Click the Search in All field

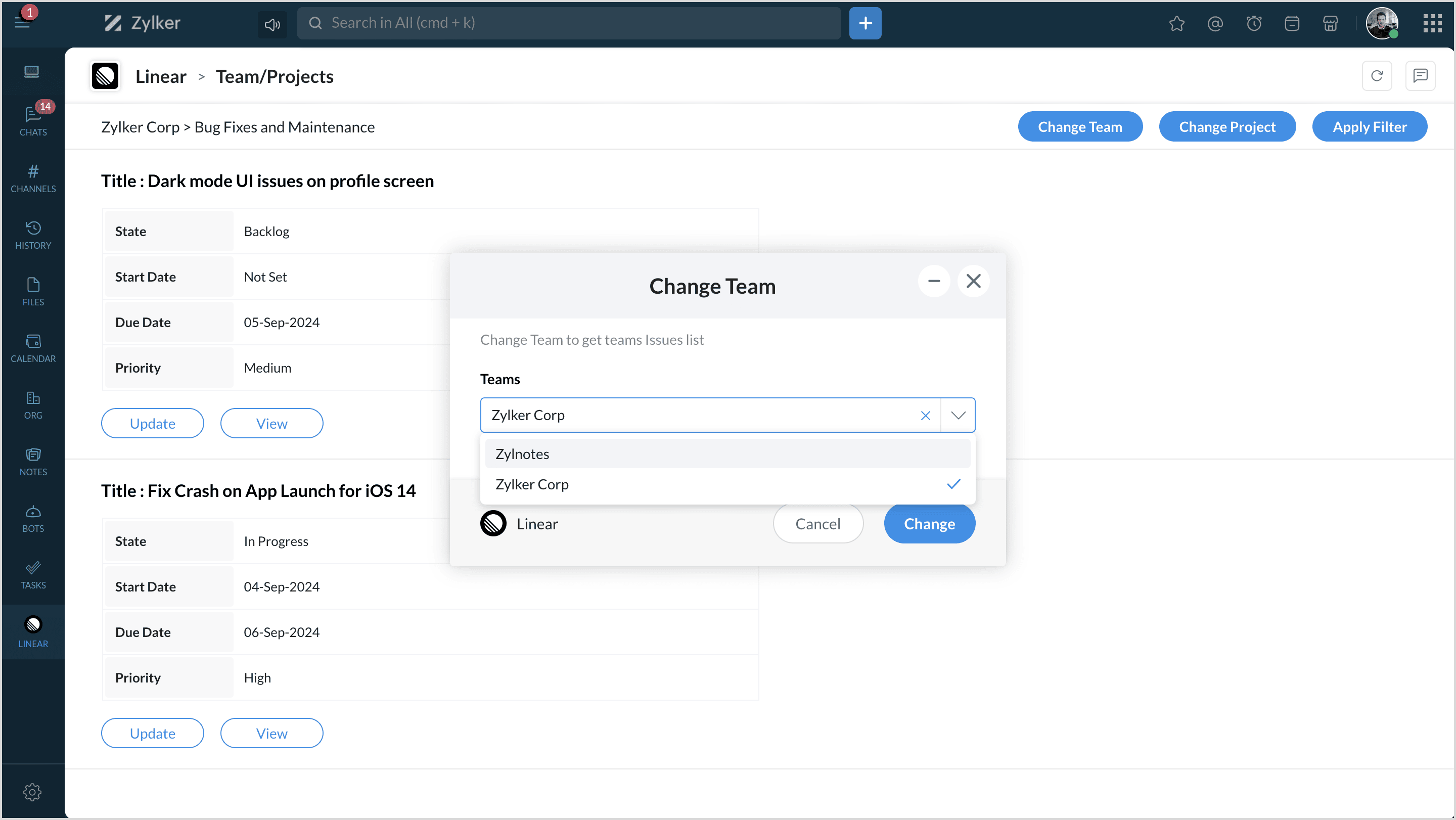(x=568, y=23)
